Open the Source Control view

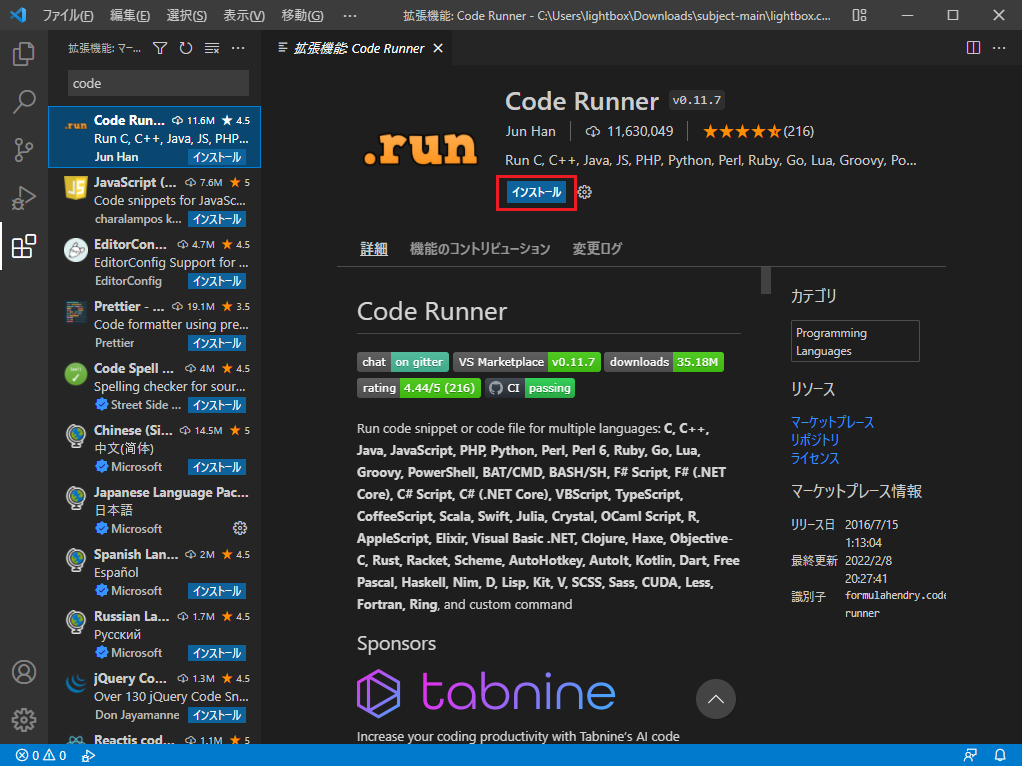click(x=23, y=150)
